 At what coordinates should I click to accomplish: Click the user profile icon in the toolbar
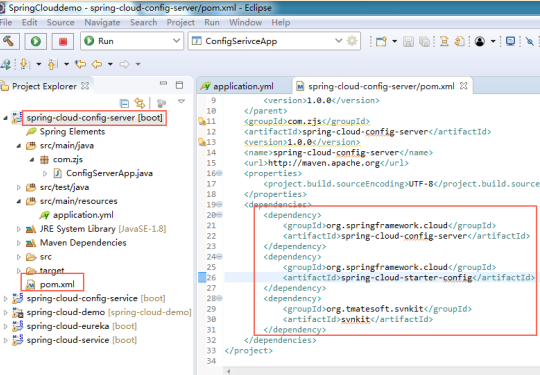[480, 41]
